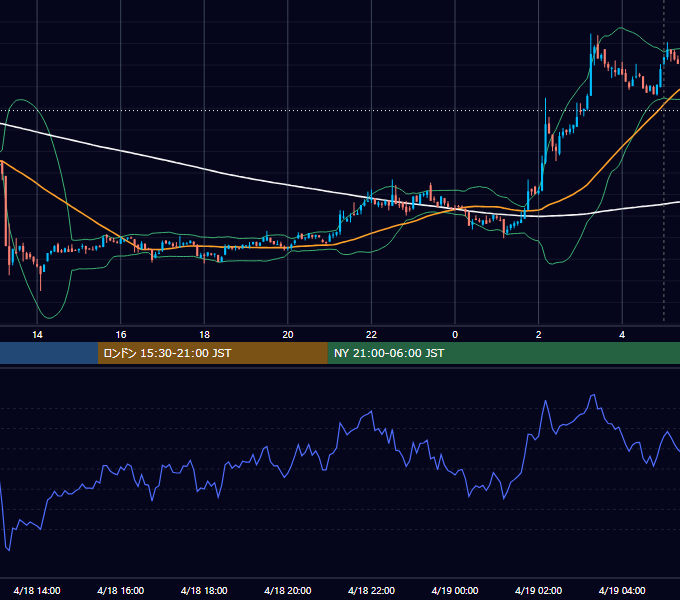Viewport: 680px width, 600px height.
Task: Click the 22 hour label on price chart axis
Action: (x=371, y=335)
